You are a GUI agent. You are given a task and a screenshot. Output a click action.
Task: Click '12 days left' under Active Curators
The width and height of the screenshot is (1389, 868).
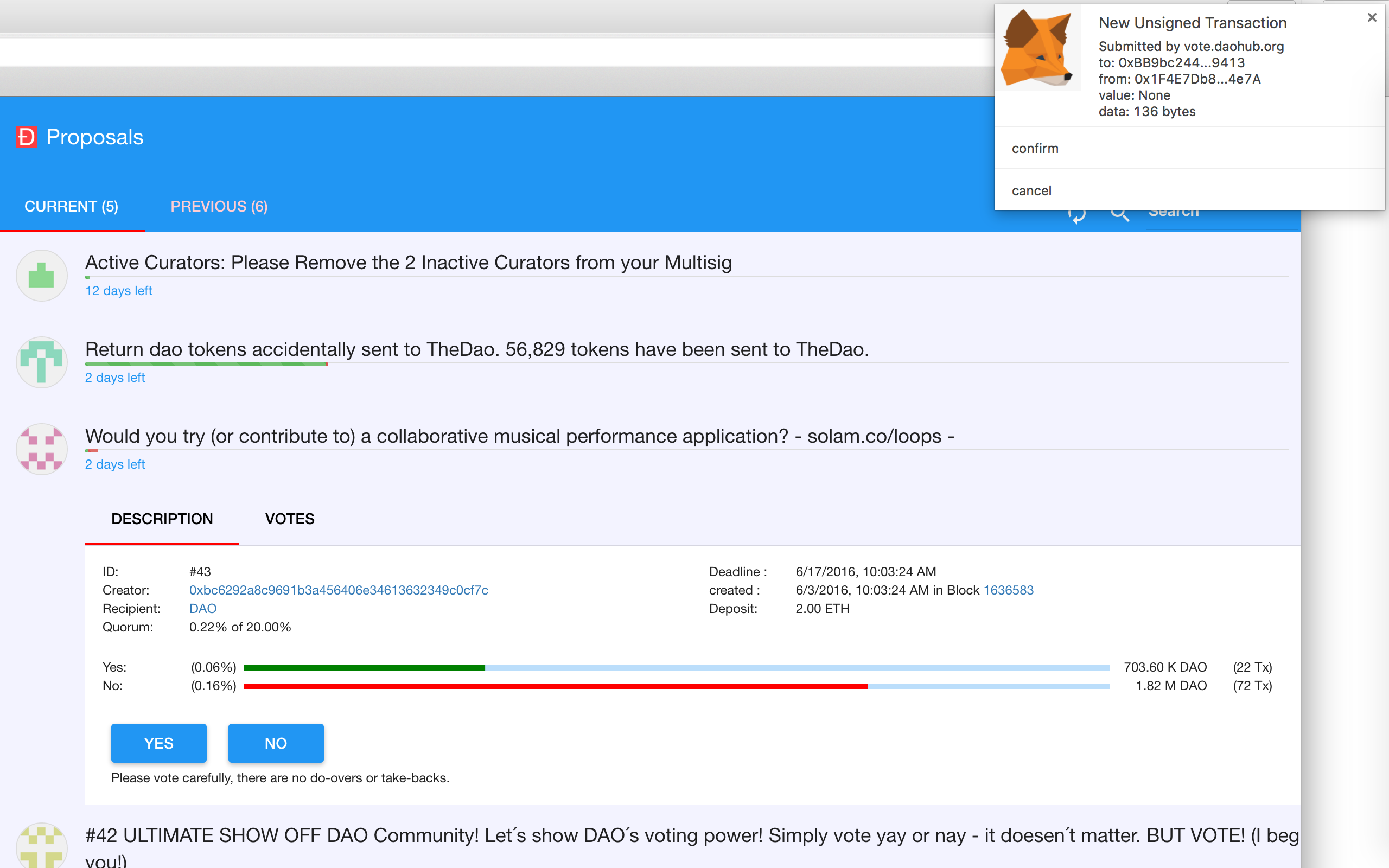coord(118,290)
